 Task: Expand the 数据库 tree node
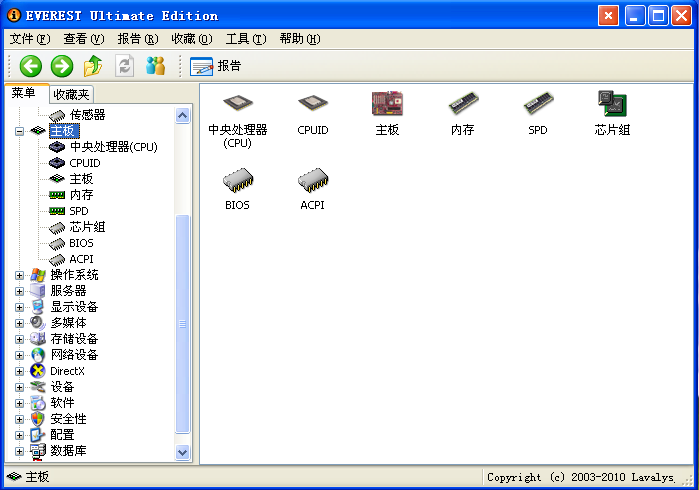point(19,451)
